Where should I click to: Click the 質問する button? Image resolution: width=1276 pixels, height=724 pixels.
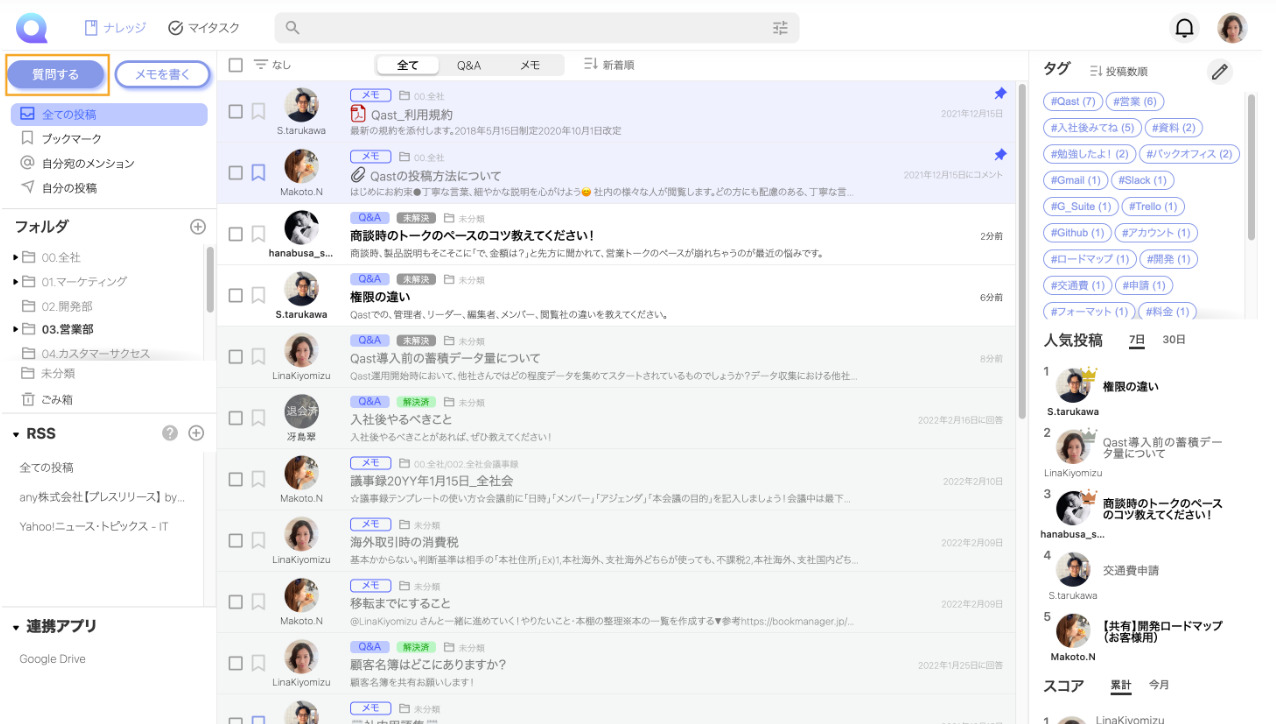tap(56, 75)
